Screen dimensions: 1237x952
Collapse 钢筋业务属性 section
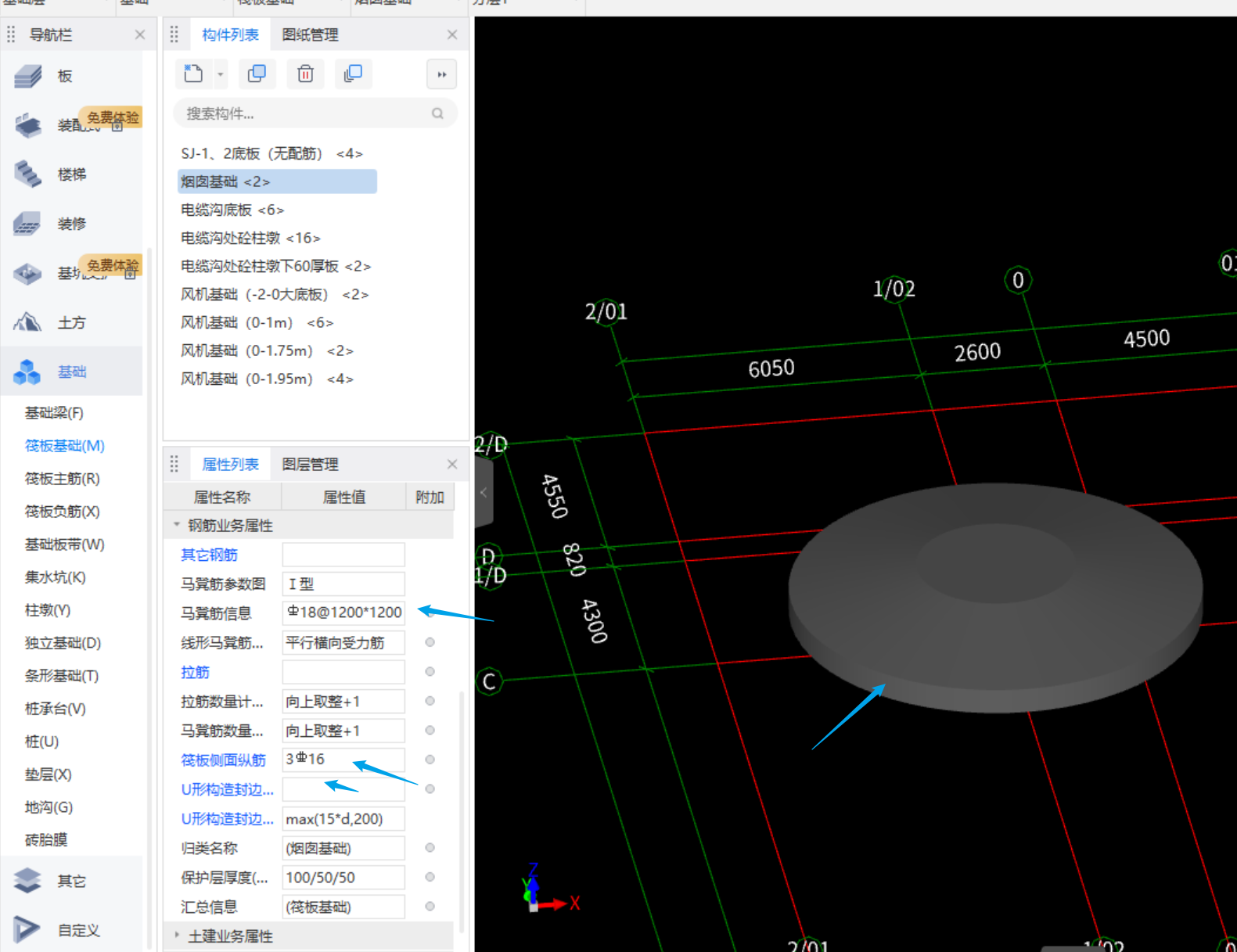pyautogui.click(x=177, y=525)
